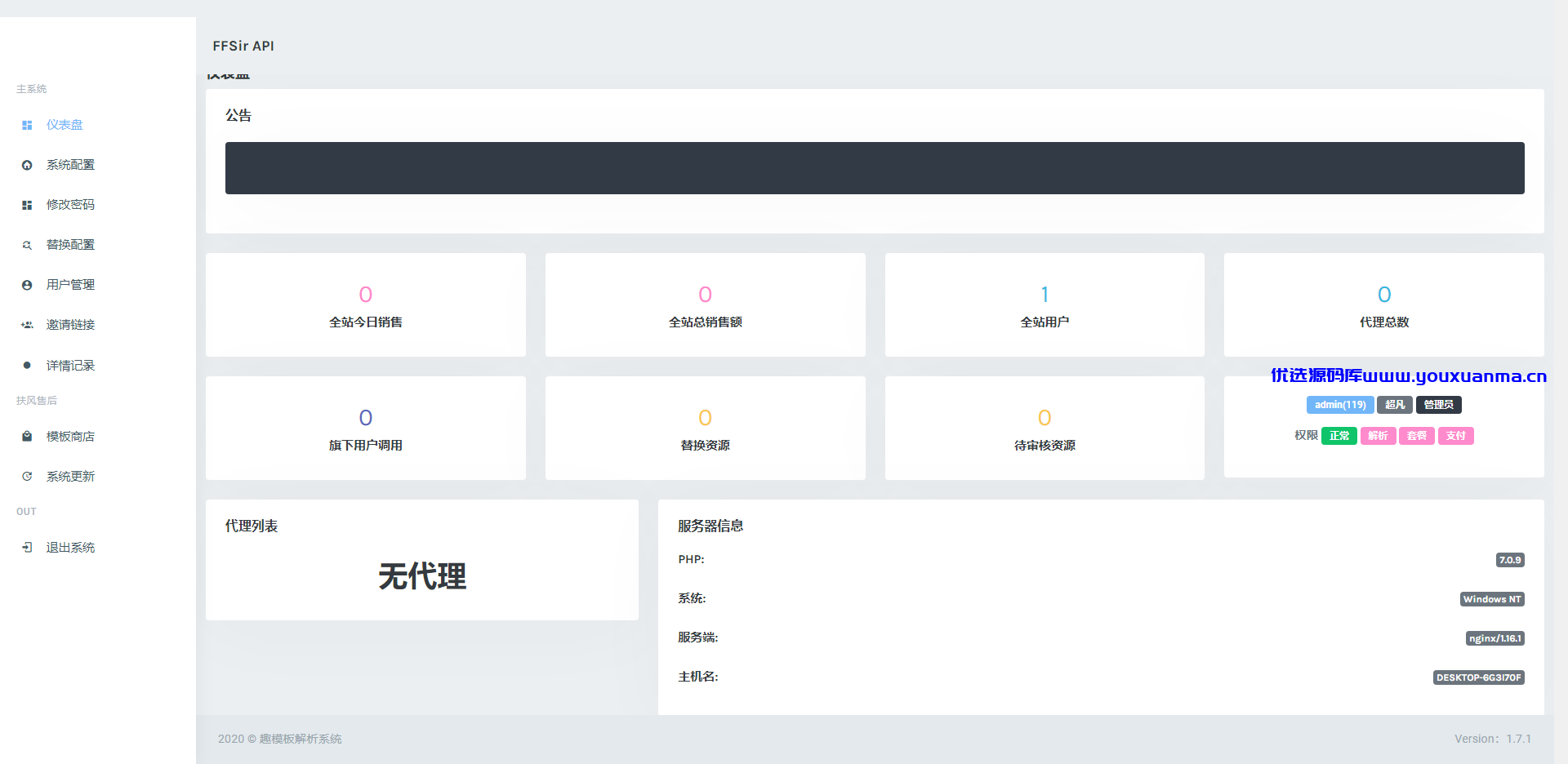Click the logout icon beside 退出系统
This screenshot has height=764, width=1568.
coord(27,547)
